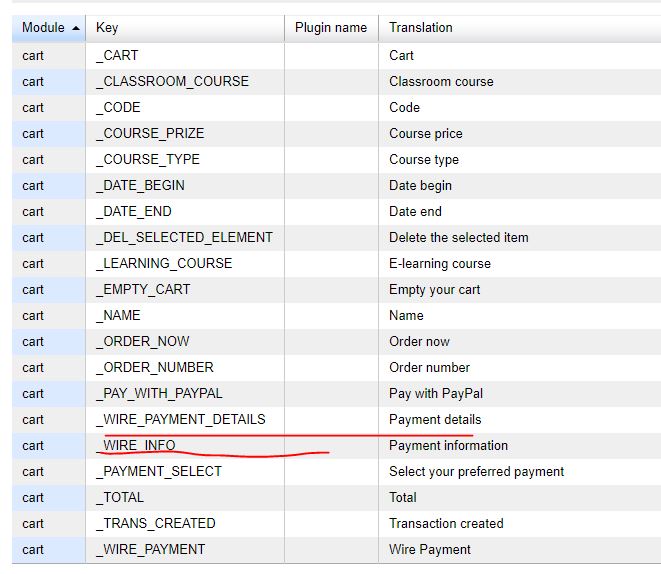Sort table by the Key column header
Image resolution: width=661 pixels, height=574 pixels.
click(x=107, y=28)
